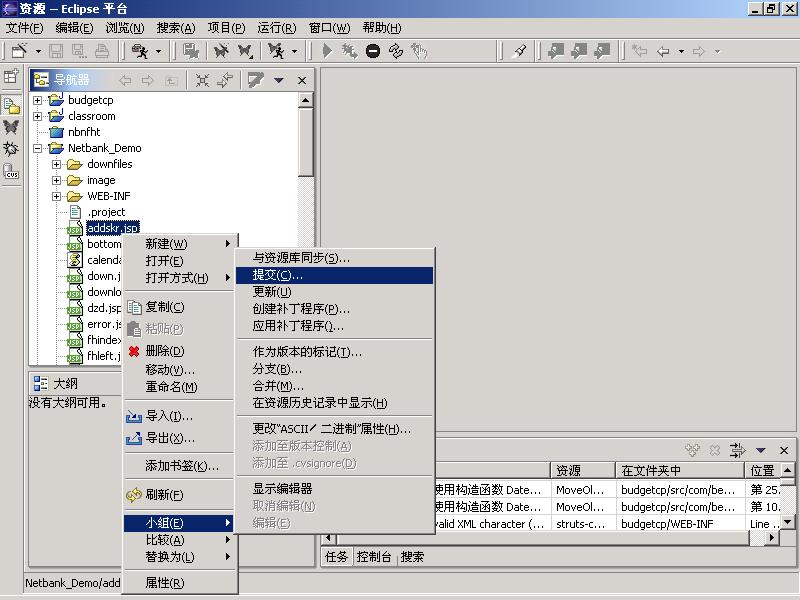Click the 在文件夹中 column header

(680, 470)
